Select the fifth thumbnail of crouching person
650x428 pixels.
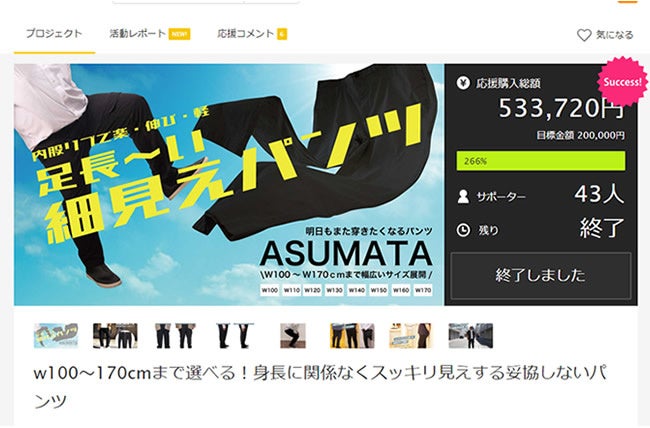[x=293, y=336]
